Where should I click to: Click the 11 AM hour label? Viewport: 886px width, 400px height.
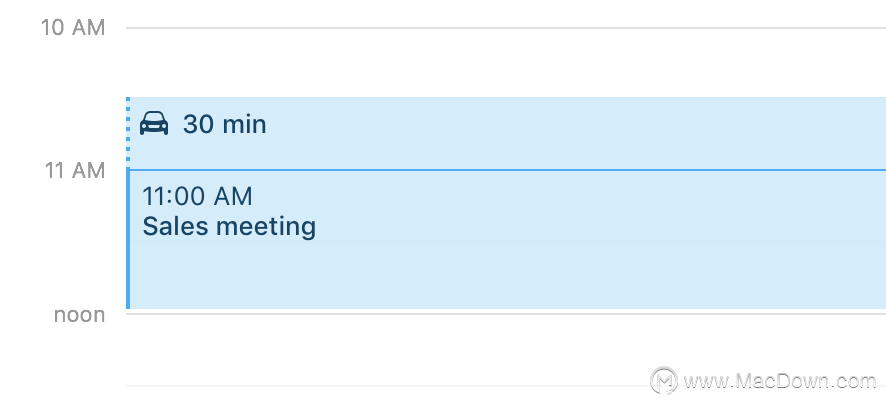(75, 169)
